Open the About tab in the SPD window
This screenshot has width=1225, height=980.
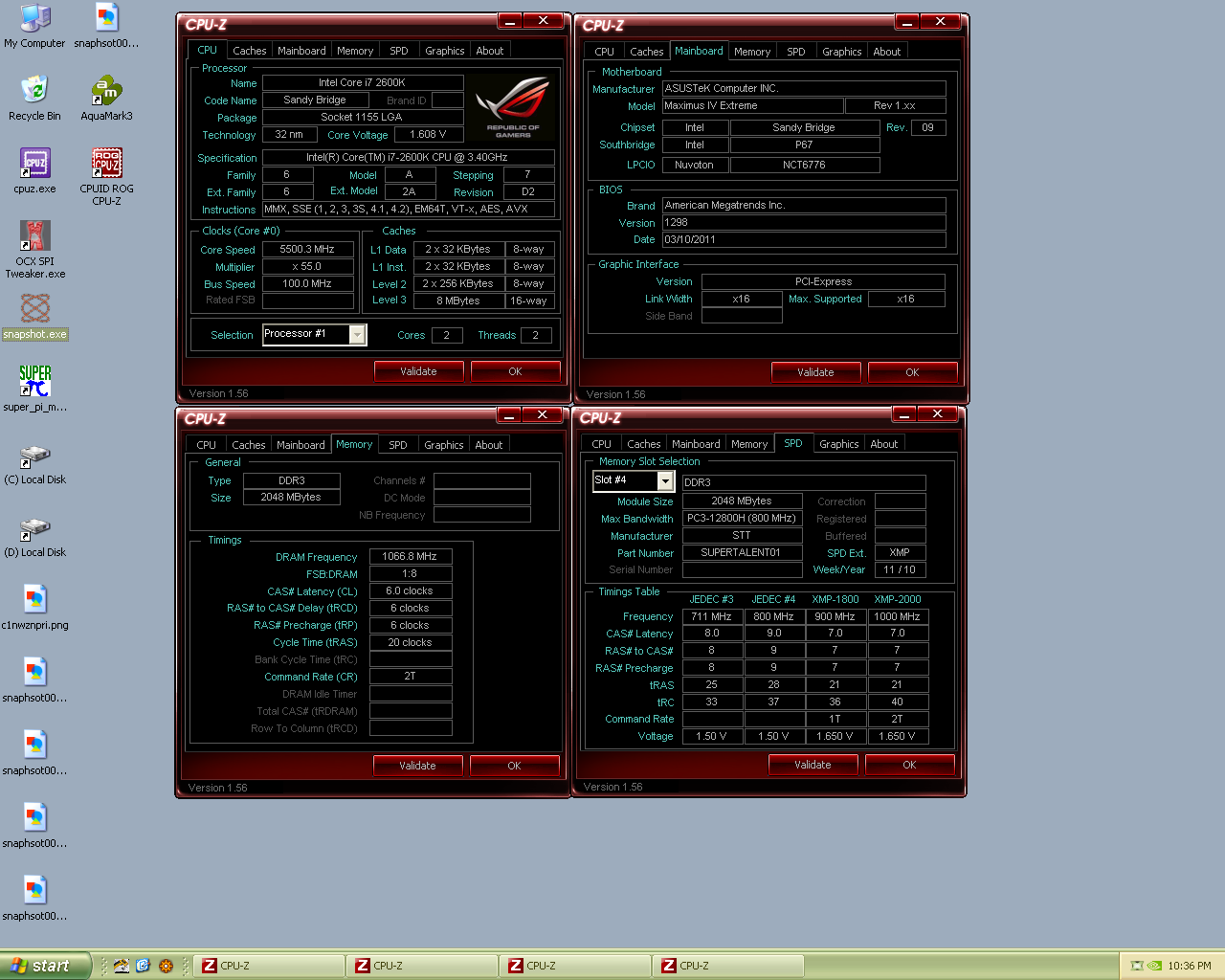click(883, 444)
